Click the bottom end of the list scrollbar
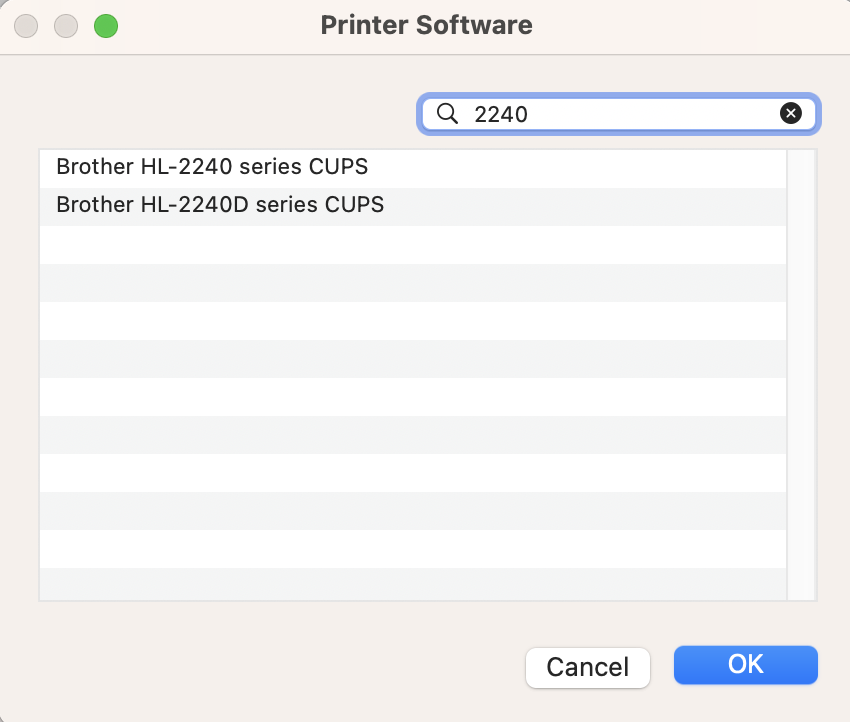The width and height of the screenshot is (850, 722). (801, 590)
